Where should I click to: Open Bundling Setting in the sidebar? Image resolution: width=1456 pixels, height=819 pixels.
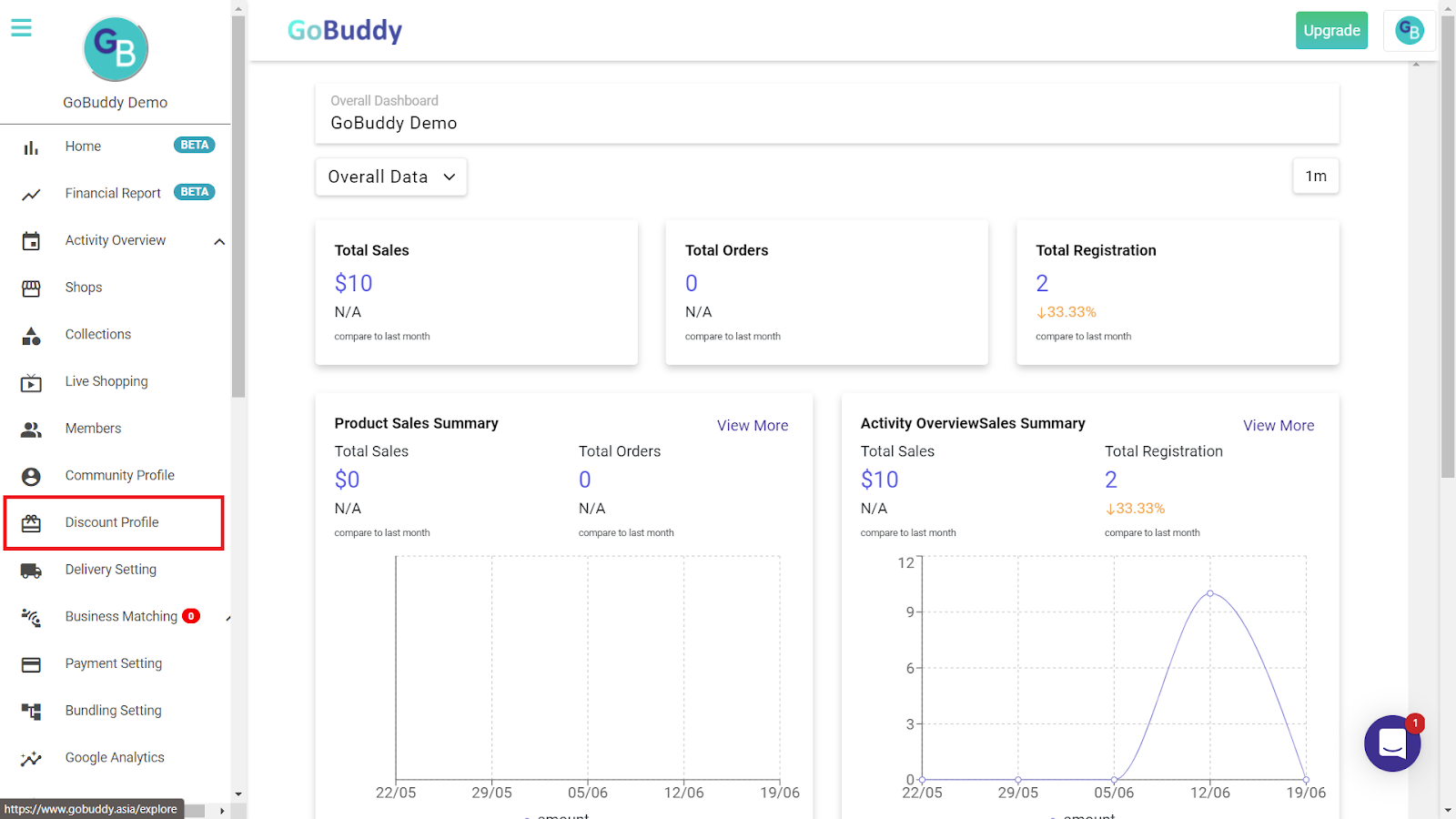pyautogui.click(x=116, y=711)
